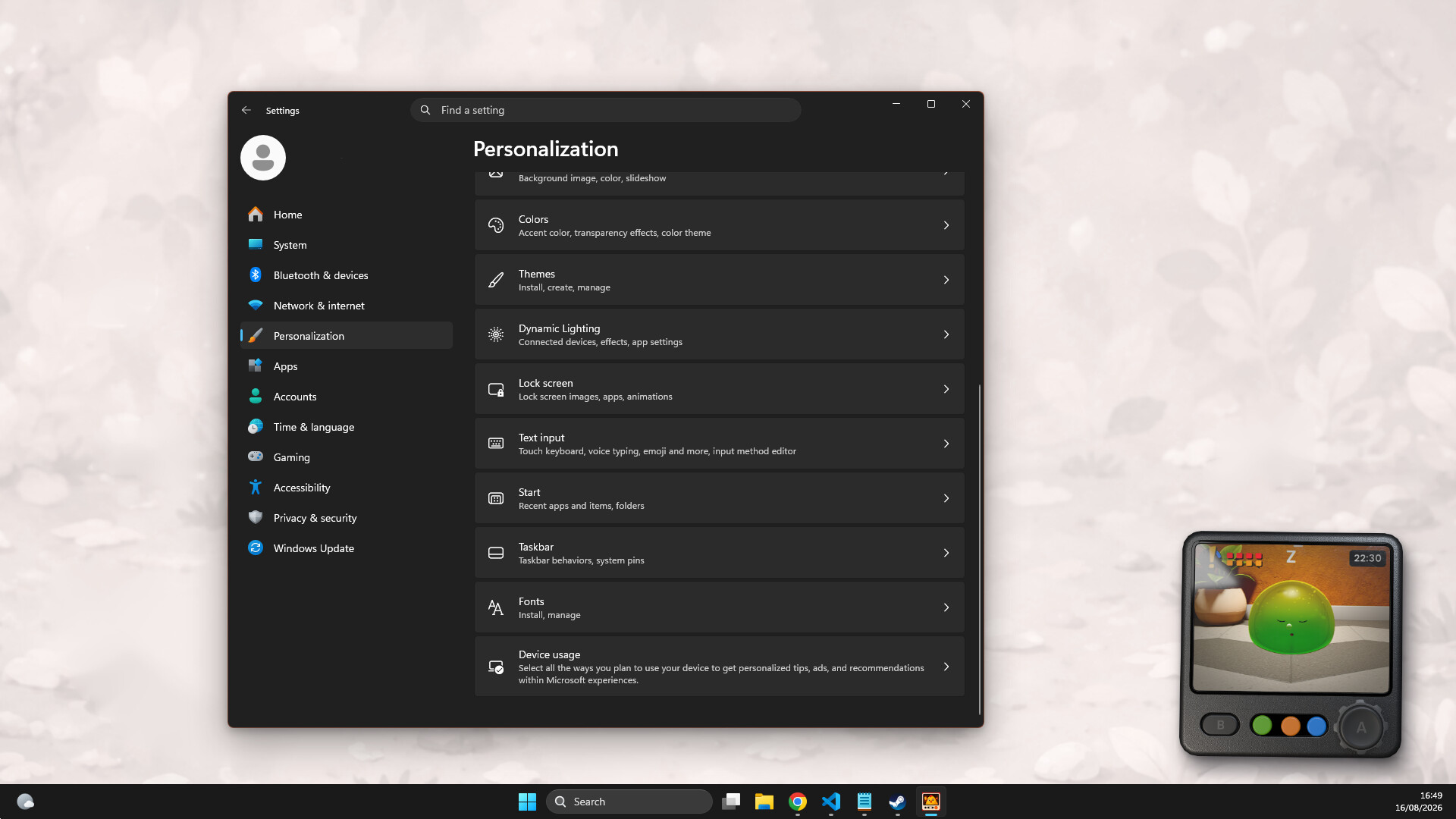Open the Taskbar behaviors row

point(719,553)
